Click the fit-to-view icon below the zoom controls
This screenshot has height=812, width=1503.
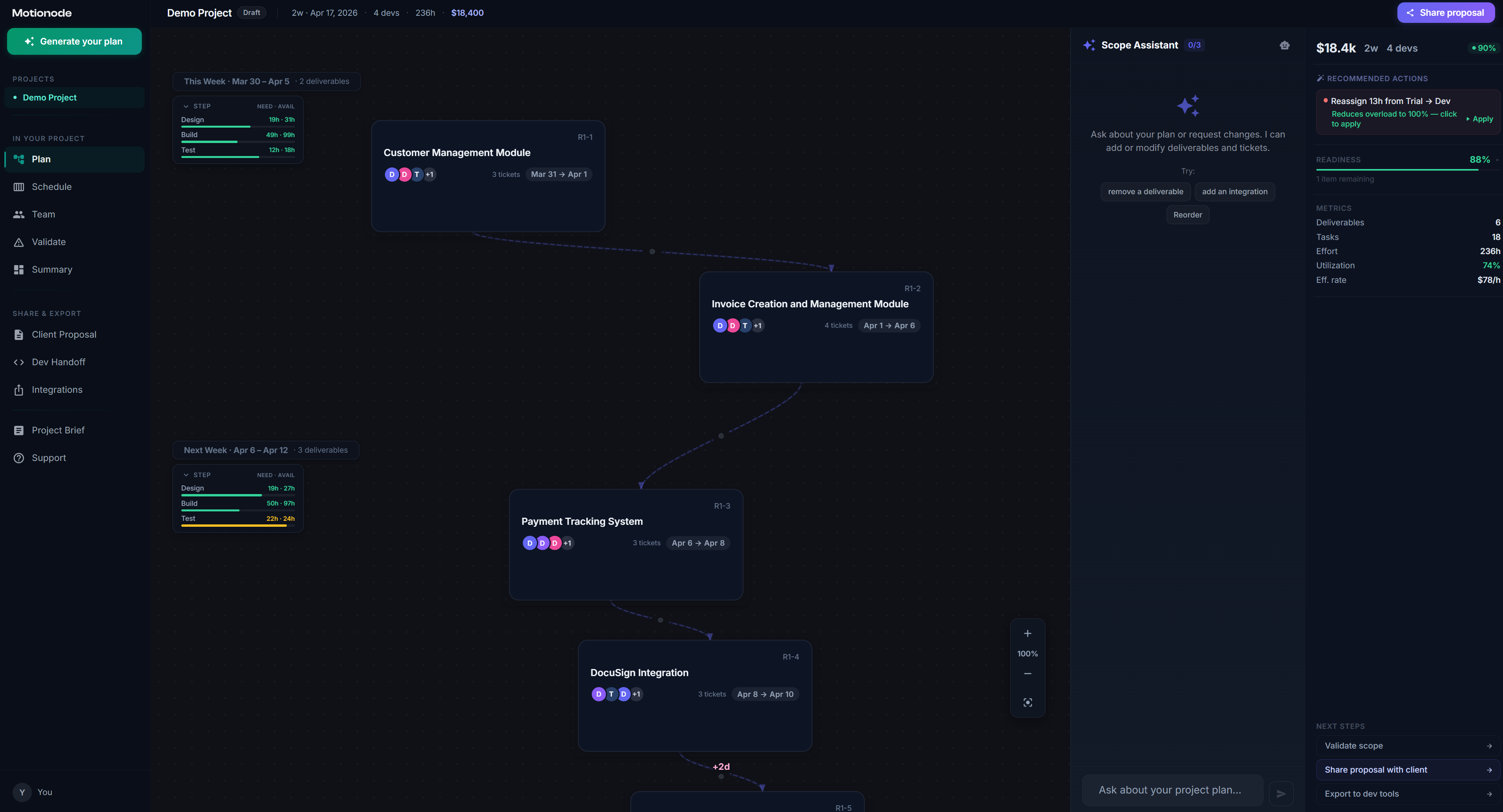(1027, 702)
